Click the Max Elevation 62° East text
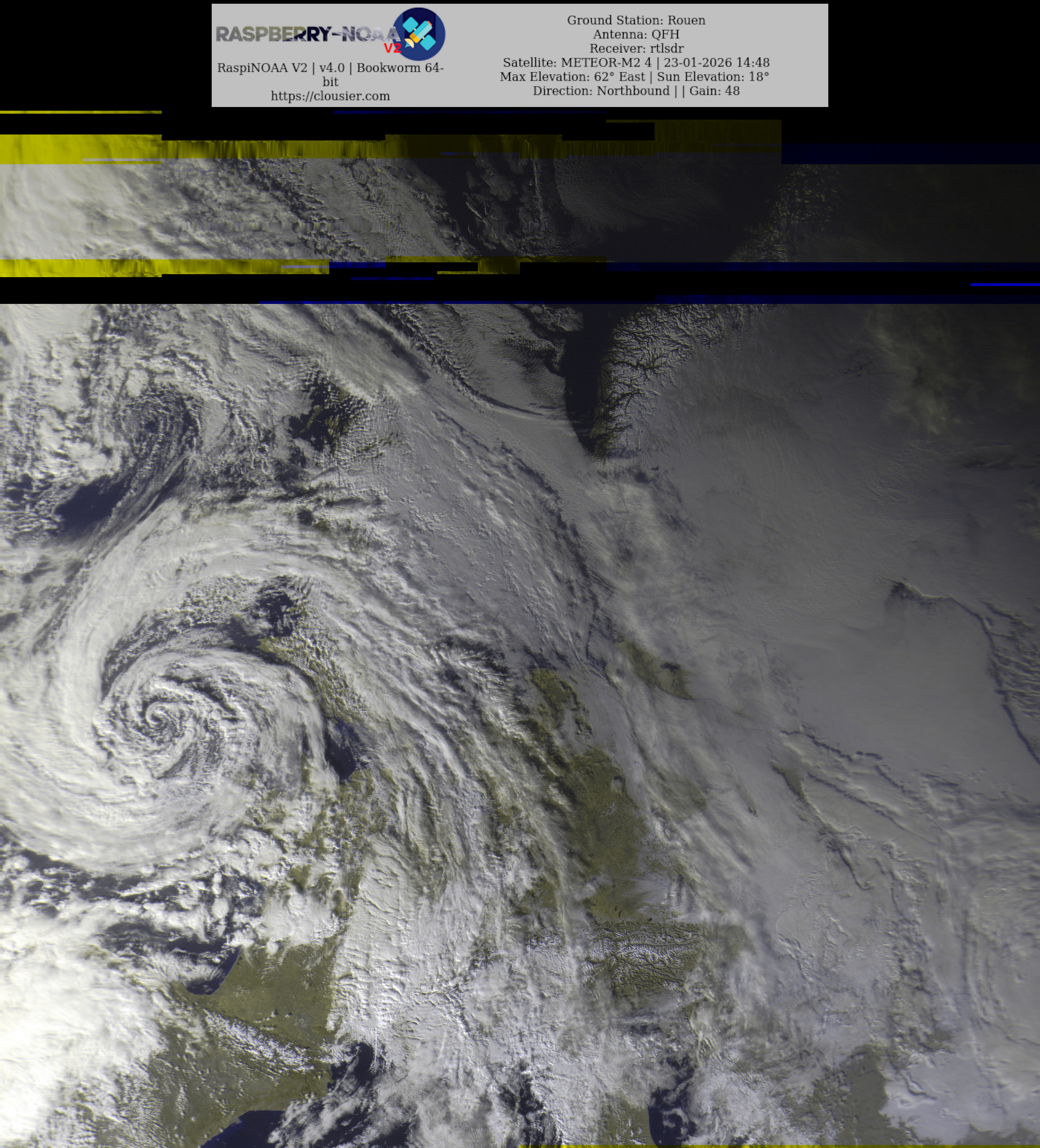 (572, 77)
